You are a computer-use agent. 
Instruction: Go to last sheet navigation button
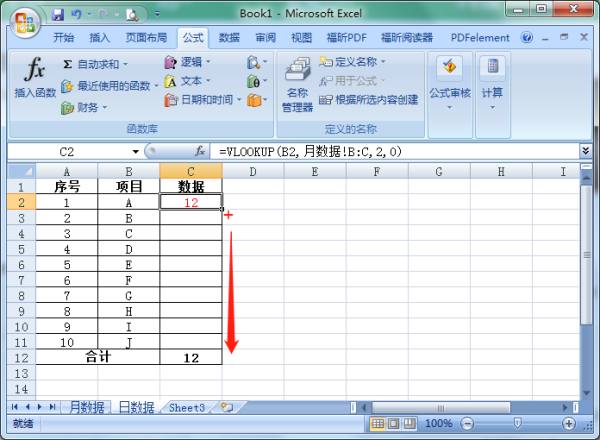[52, 407]
